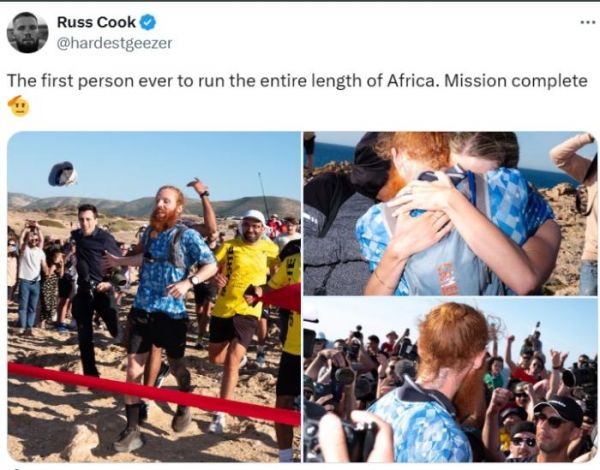Click the blue verified badge
Image resolution: width=600 pixels, height=470 pixels.
(148, 22)
